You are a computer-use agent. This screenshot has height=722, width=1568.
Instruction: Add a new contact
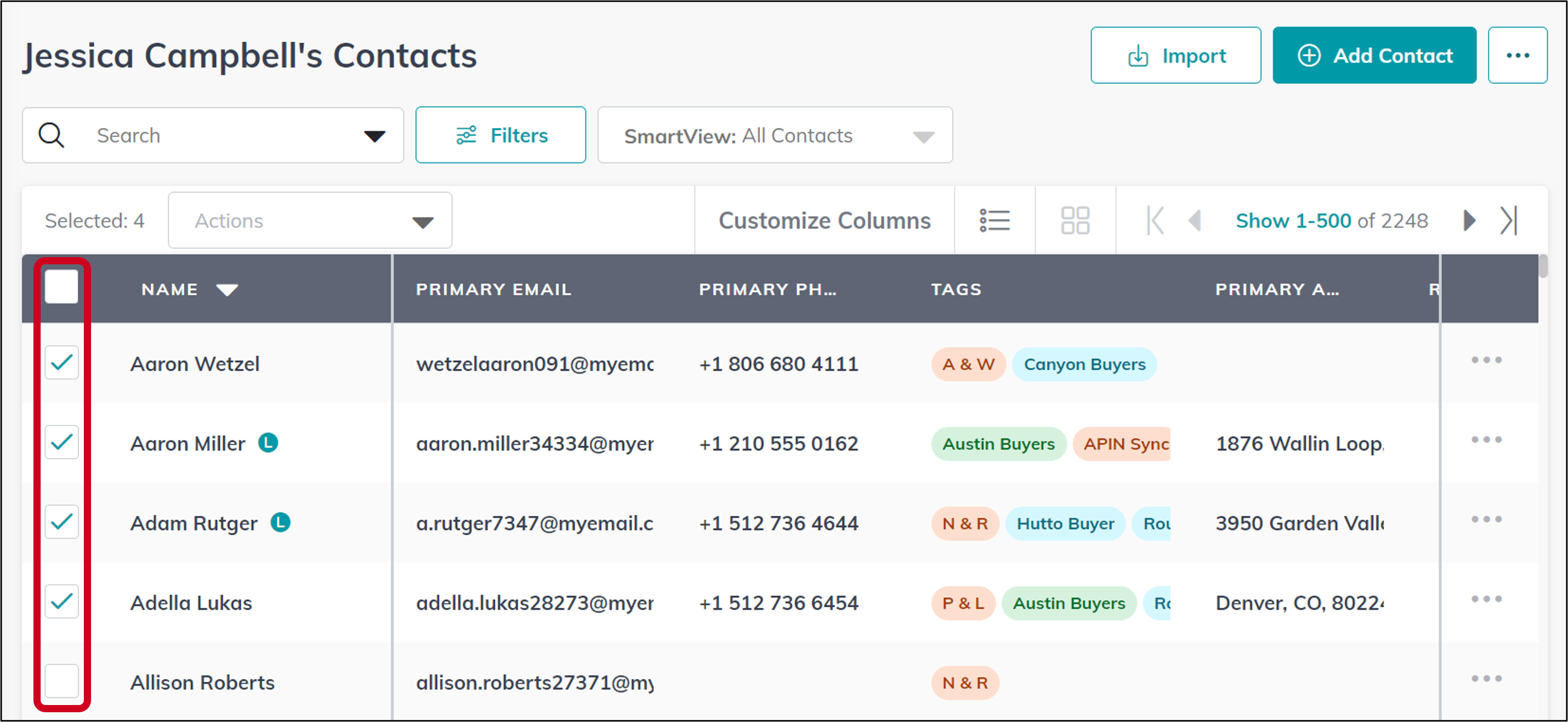[x=1374, y=56]
